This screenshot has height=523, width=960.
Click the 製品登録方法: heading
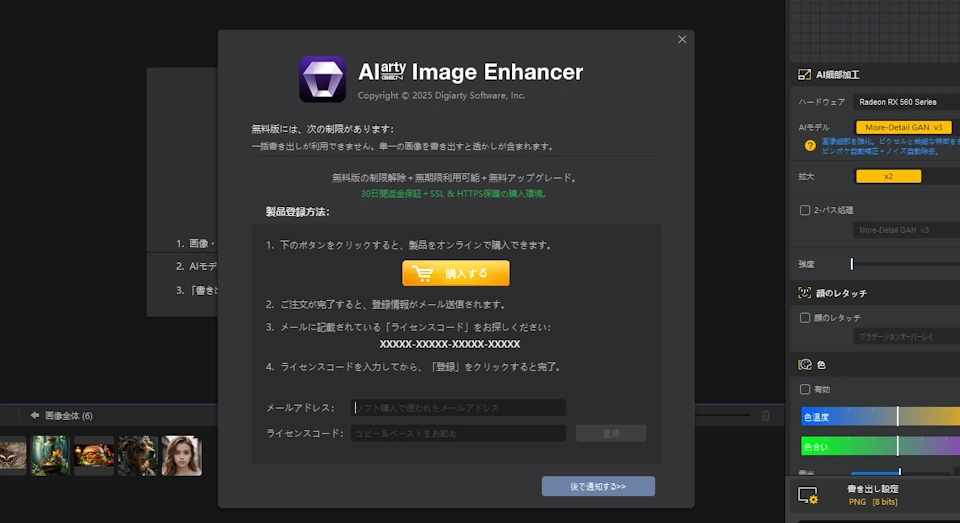298,212
